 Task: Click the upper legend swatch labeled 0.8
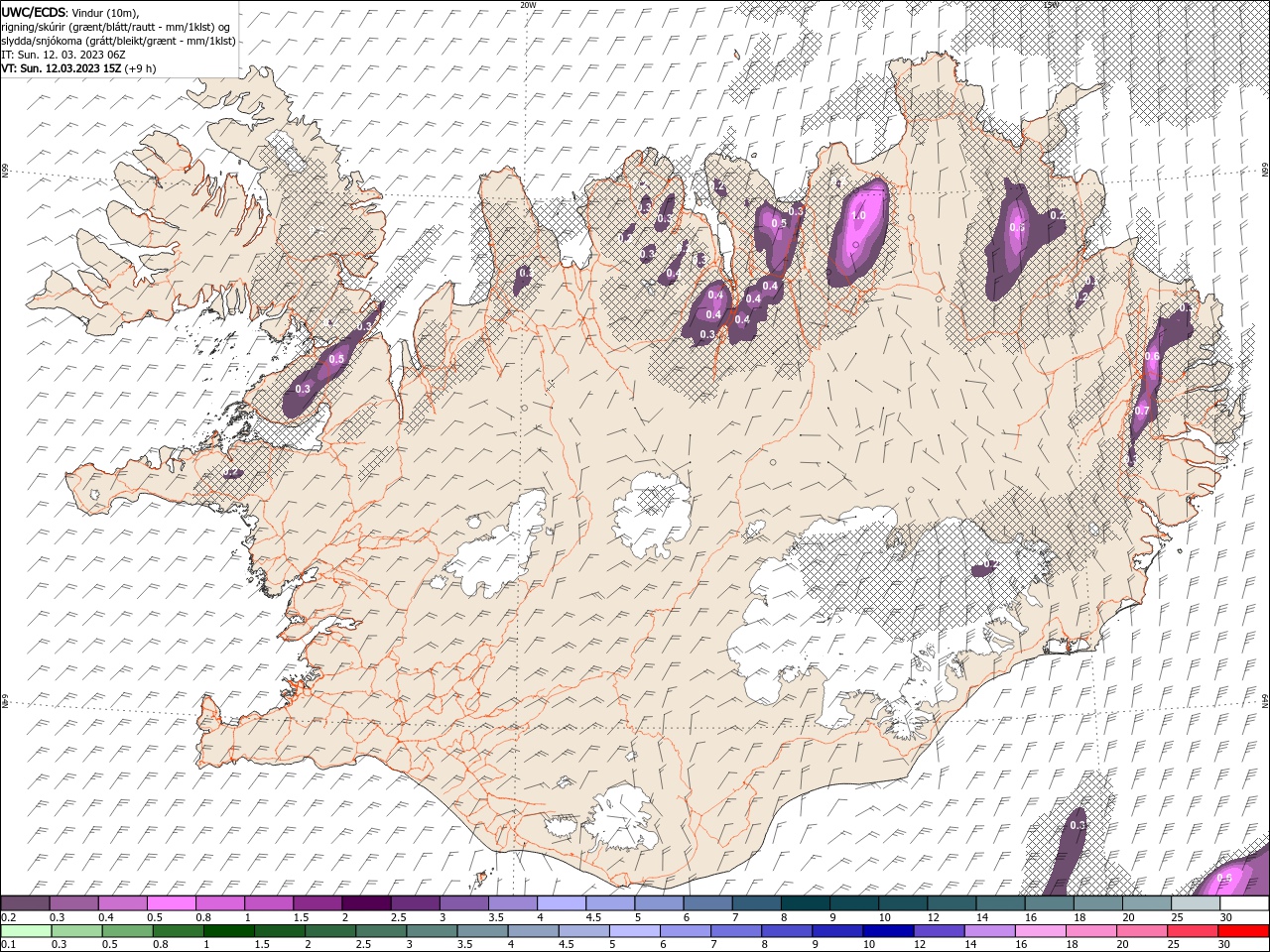[219, 903]
